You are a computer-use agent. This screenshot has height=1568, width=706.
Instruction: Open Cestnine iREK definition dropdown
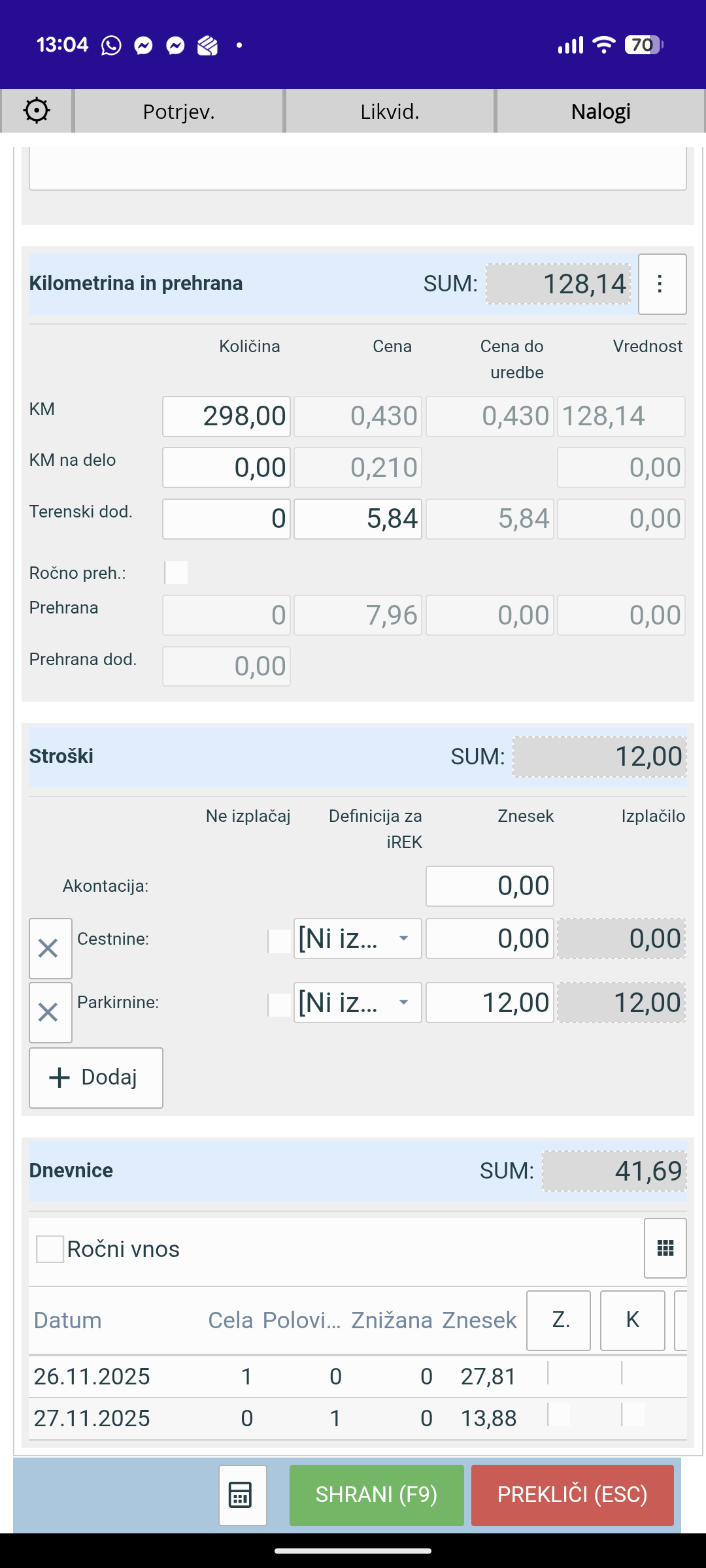tap(357, 939)
